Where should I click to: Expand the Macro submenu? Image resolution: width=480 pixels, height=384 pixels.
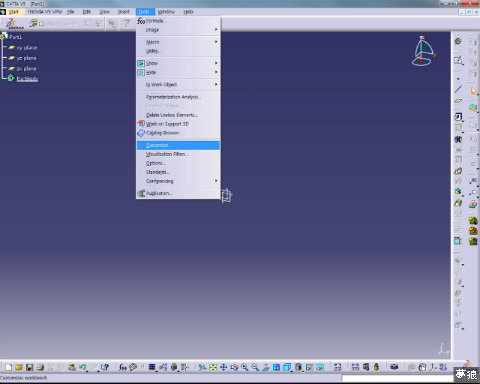[x=178, y=42]
